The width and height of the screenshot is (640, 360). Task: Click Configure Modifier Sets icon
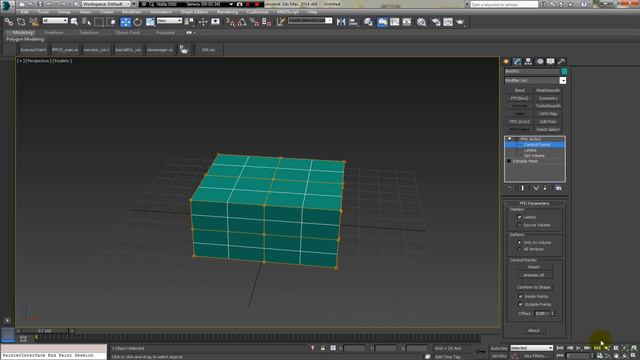tap(558, 188)
